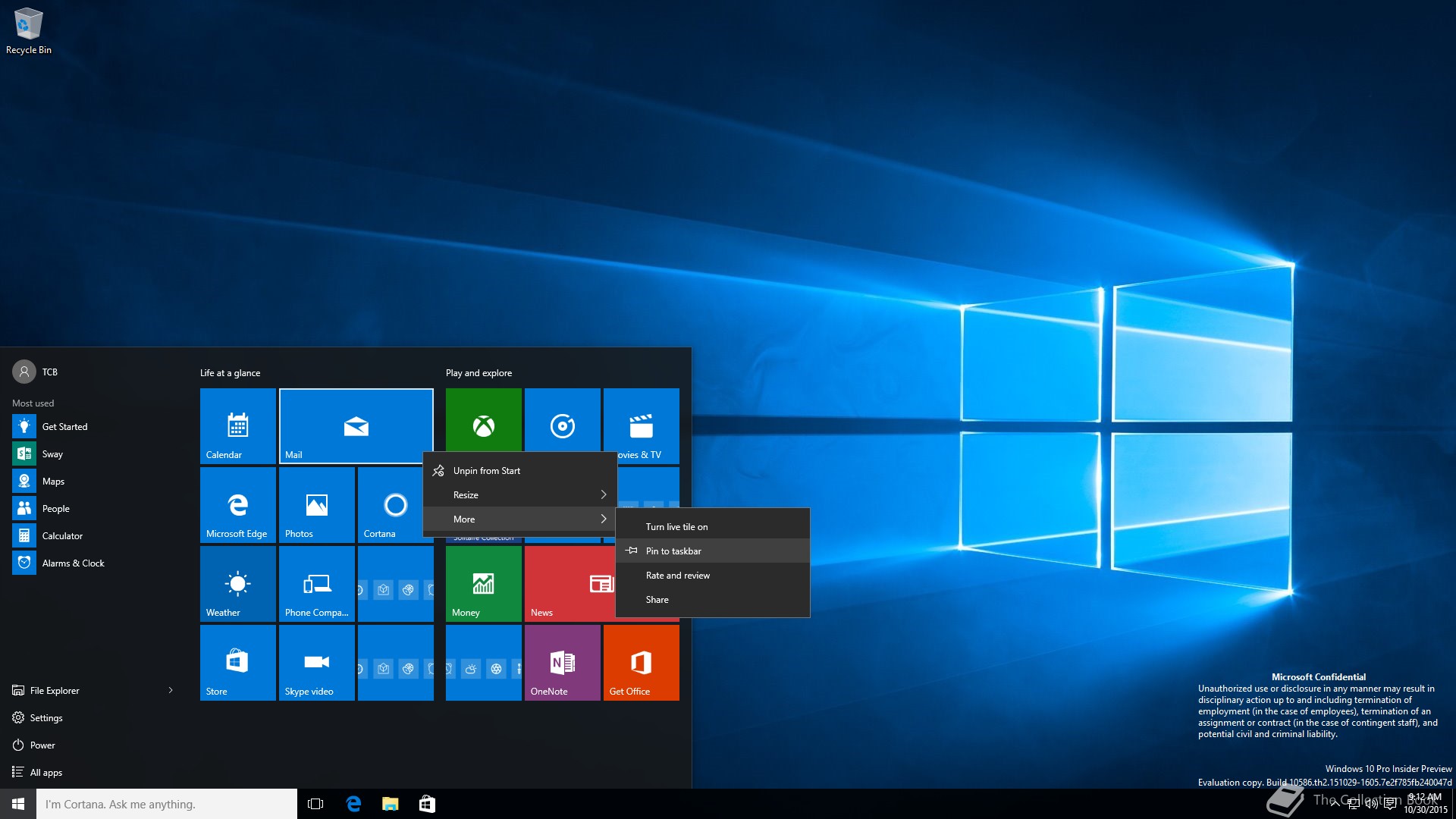1456x819 pixels.
Task: Launch the Skype video tile
Action: coord(317,663)
